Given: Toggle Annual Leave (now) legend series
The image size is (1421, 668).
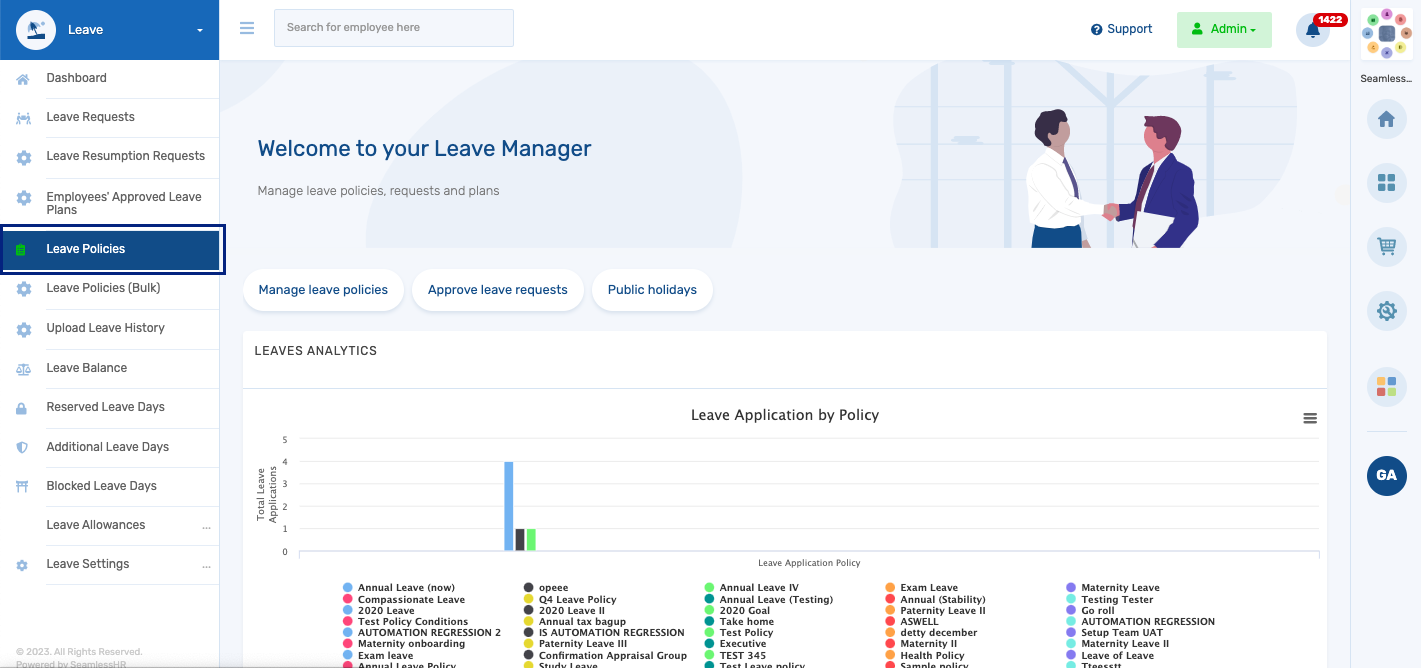Looking at the screenshot, I should point(400,588).
